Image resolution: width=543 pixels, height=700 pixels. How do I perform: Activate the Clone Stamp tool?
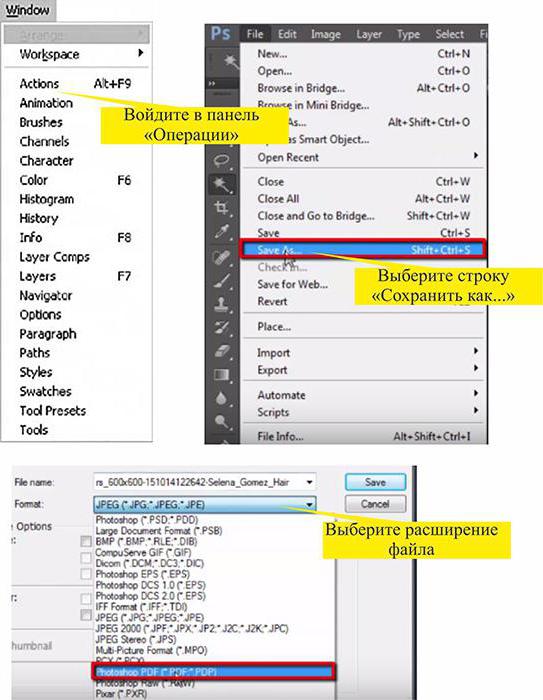(x=222, y=305)
